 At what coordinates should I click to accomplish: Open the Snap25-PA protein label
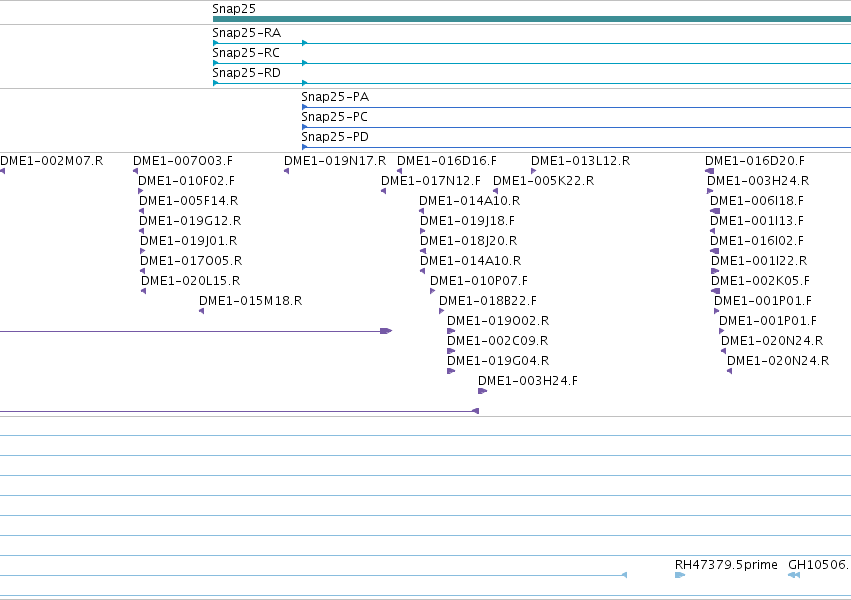(x=335, y=97)
